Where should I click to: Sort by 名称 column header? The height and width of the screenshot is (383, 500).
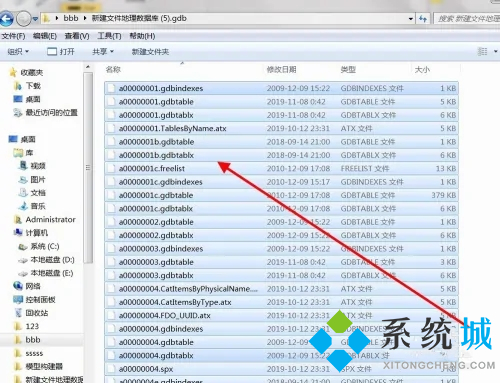[113, 69]
